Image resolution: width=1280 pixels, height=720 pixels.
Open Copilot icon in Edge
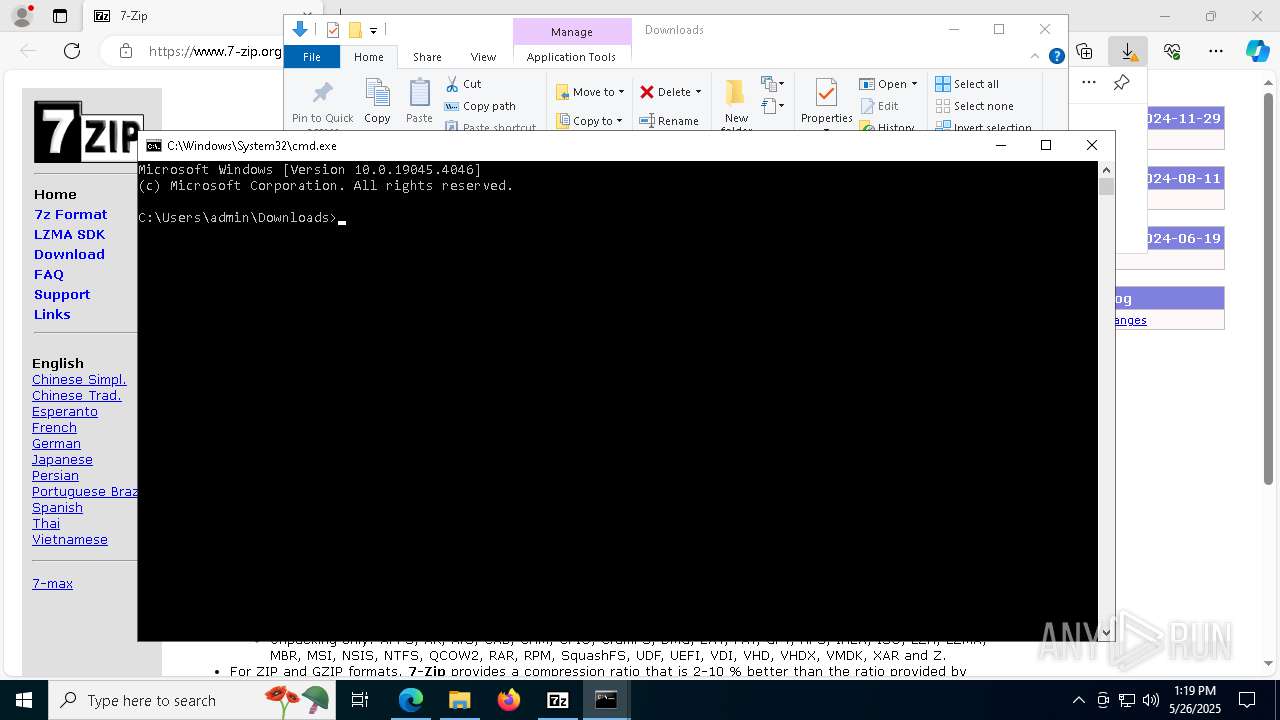pyautogui.click(x=1257, y=51)
